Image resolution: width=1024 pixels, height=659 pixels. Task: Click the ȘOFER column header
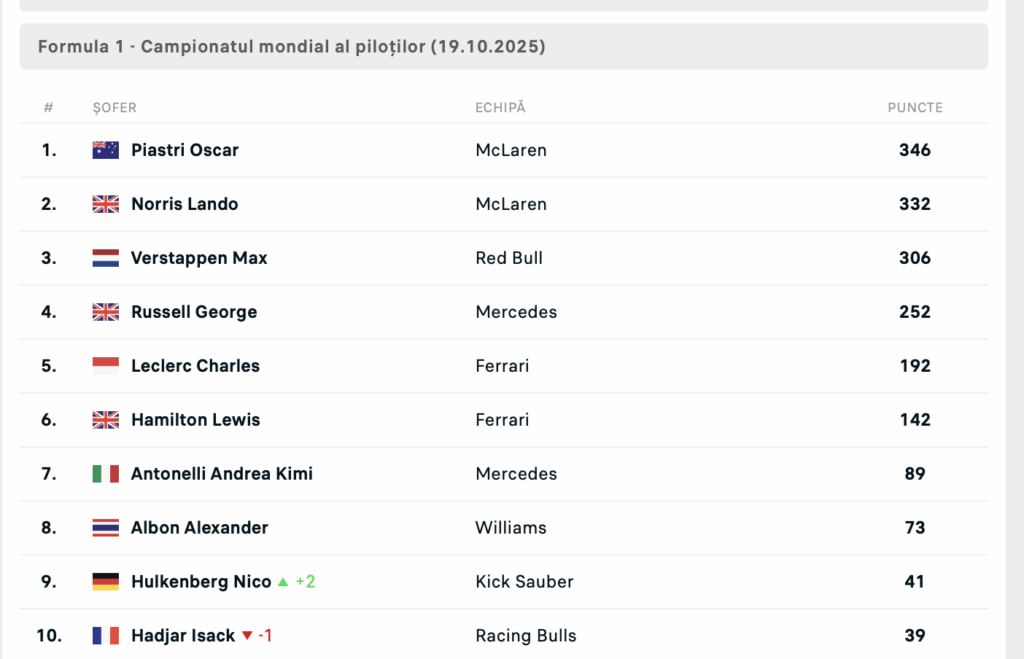point(114,108)
